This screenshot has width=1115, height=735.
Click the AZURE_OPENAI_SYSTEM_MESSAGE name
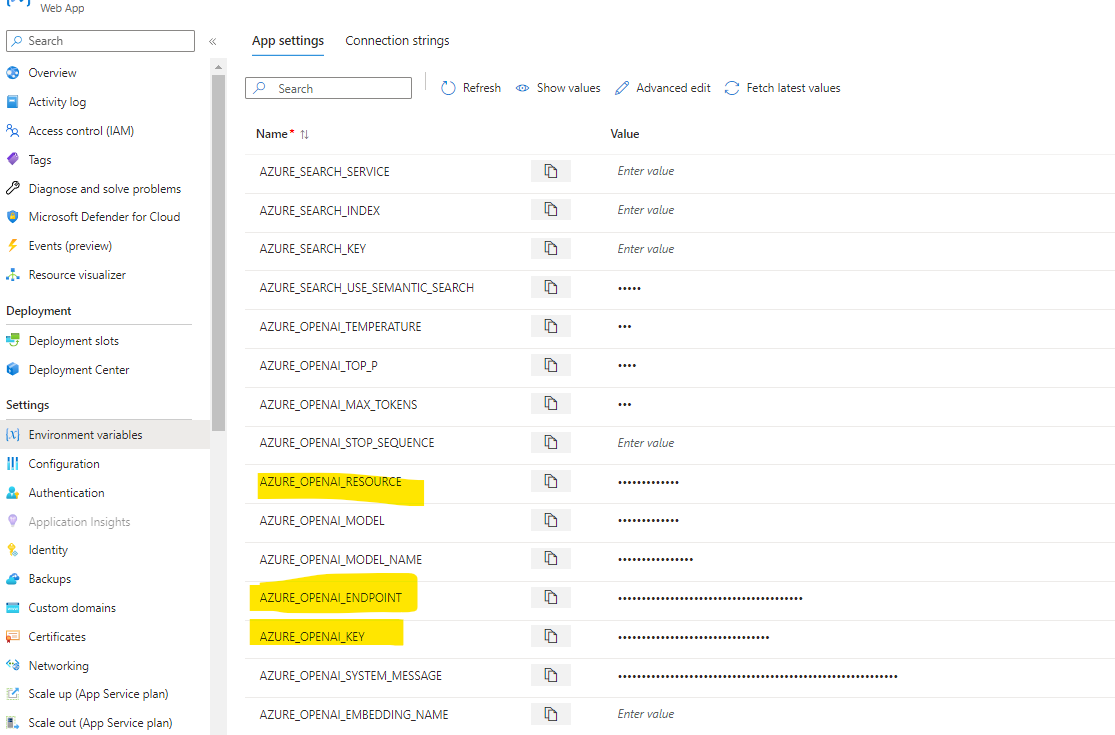pos(351,676)
